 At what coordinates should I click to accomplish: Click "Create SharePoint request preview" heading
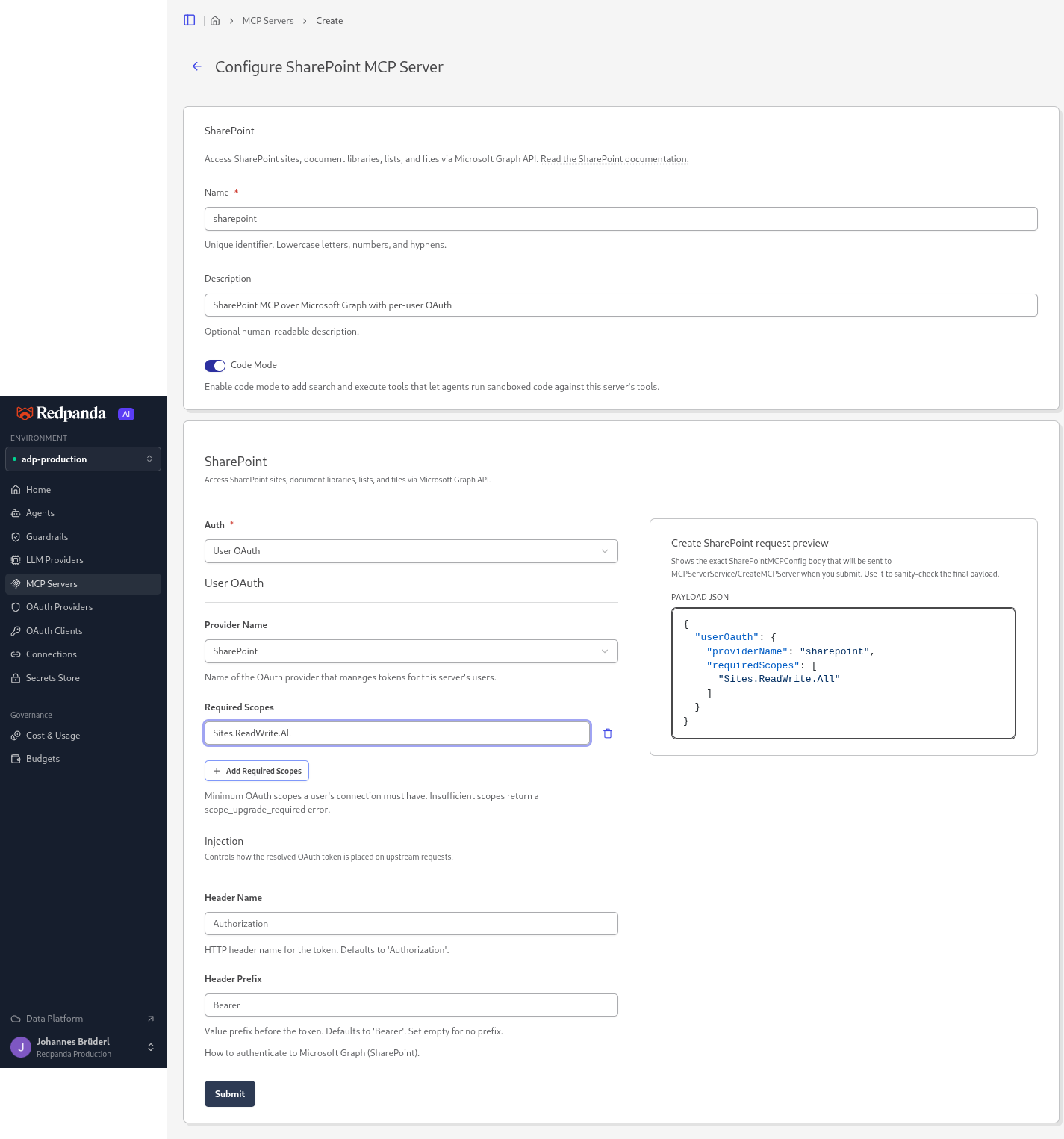pyautogui.click(x=750, y=543)
